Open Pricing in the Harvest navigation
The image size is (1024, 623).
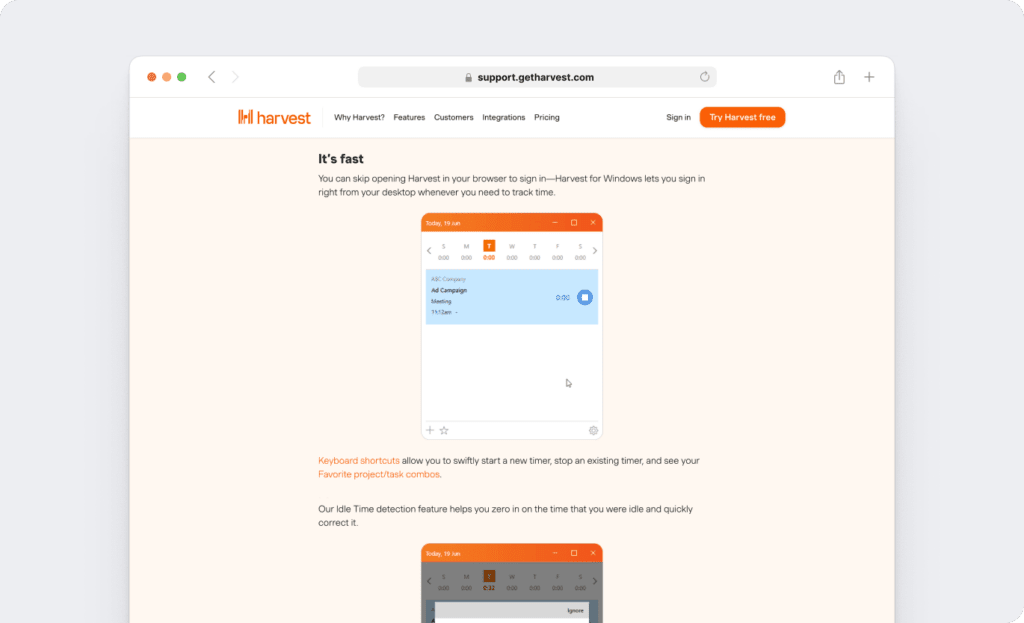pos(546,117)
